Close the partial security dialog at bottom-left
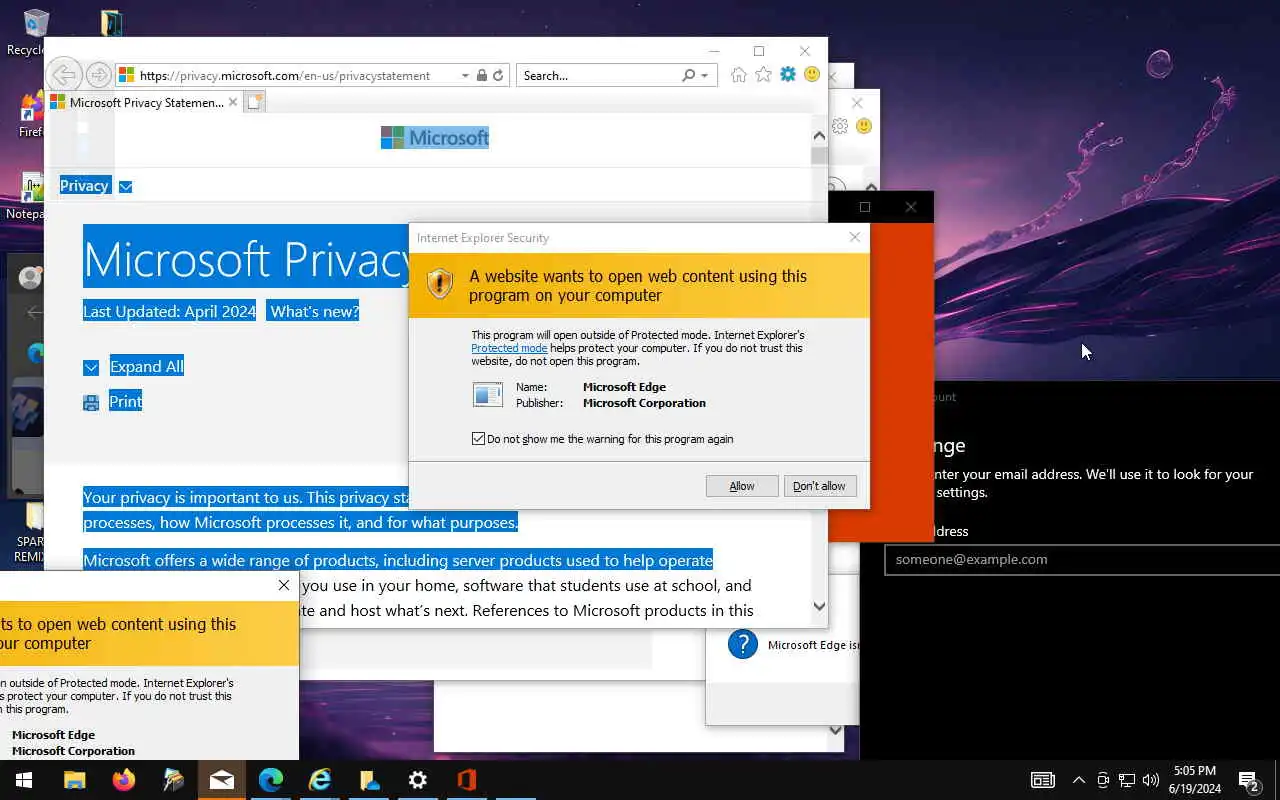 (284, 585)
